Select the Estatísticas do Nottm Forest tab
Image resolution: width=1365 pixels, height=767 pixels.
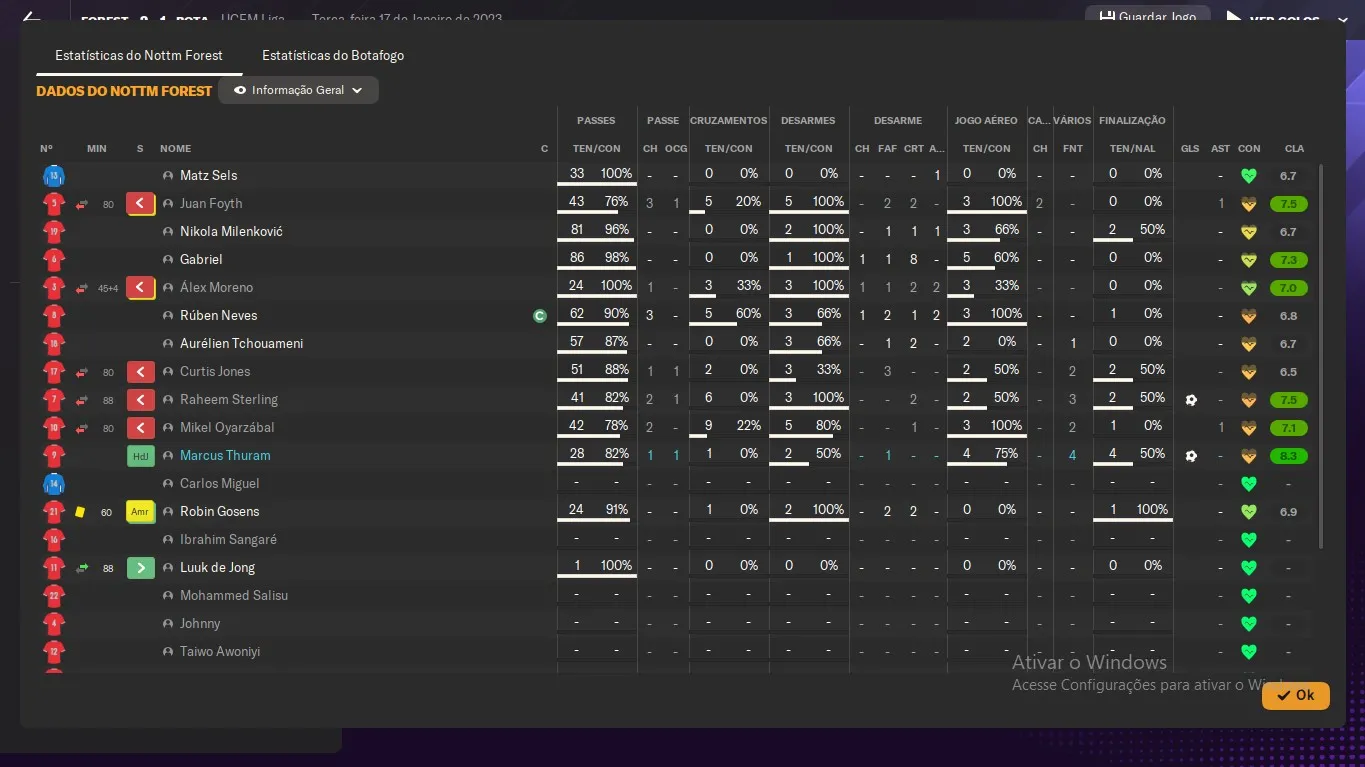click(x=139, y=56)
